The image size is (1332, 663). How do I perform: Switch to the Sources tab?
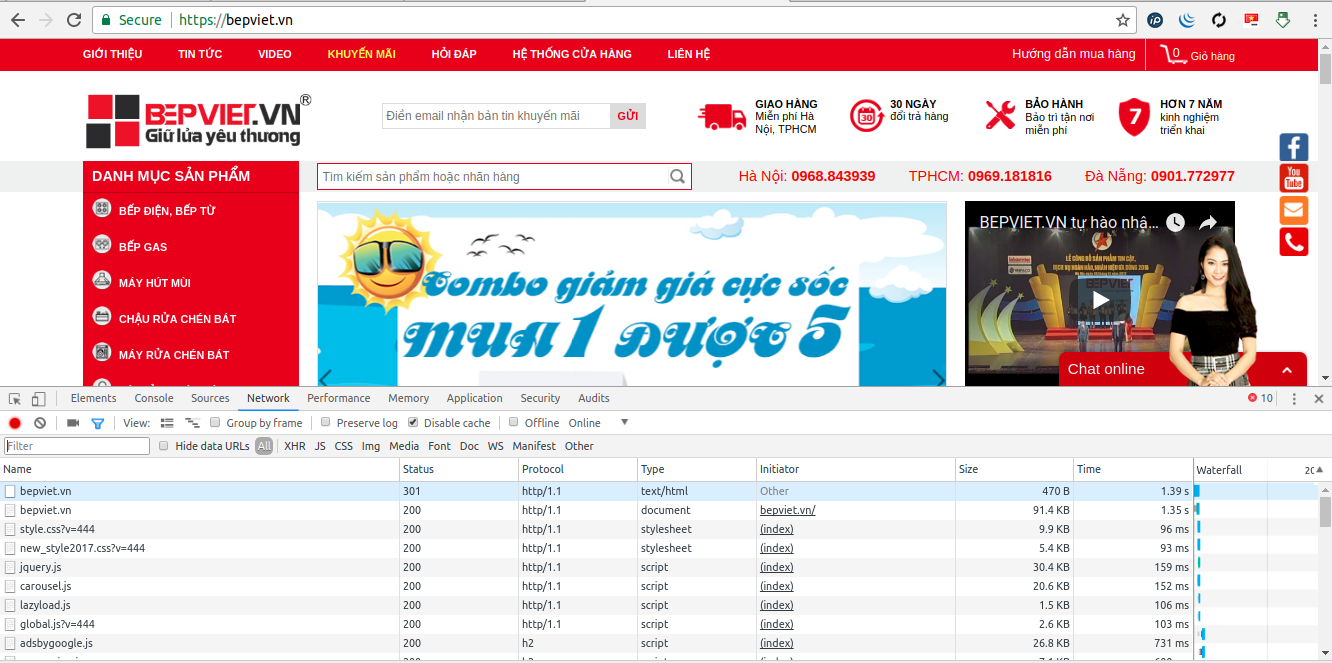[x=210, y=398]
